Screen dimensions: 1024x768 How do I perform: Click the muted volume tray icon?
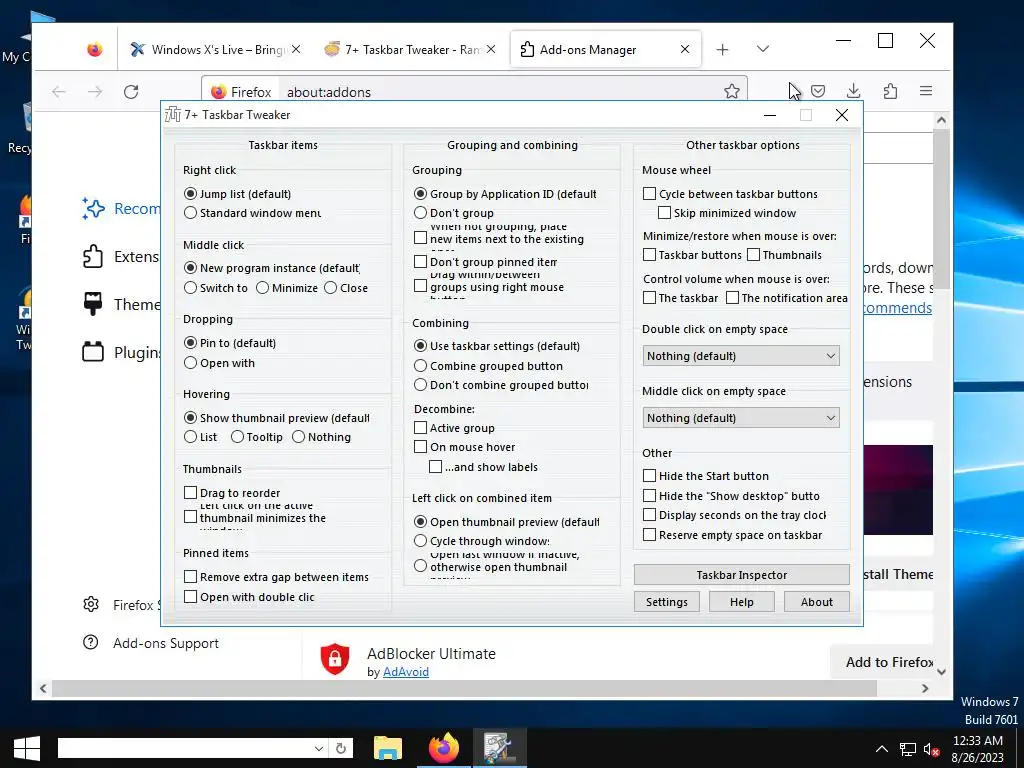[931, 750]
